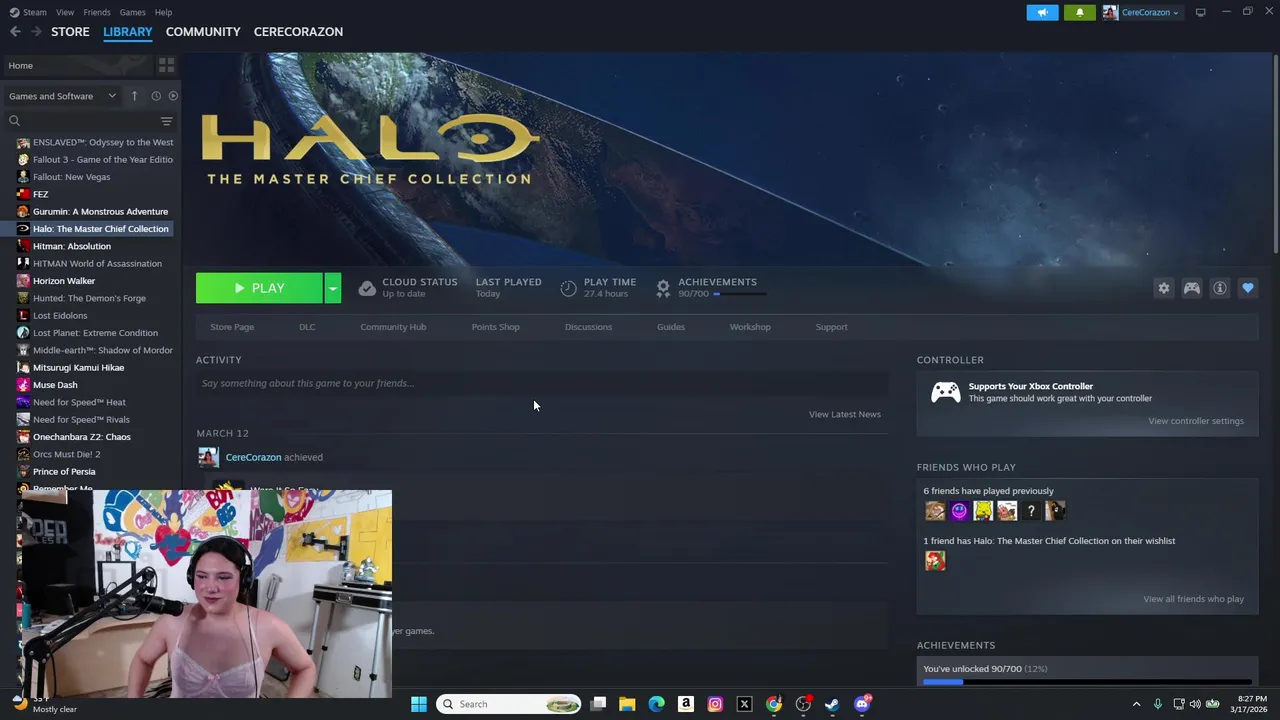The height and width of the screenshot is (720, 1280).
Task: Open controller layout icon for Halo
Action: point(1192,288)
